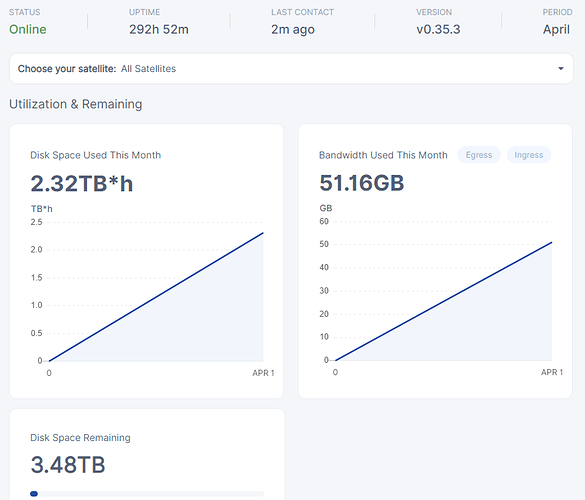
Task: Click the Disk Space Remaining progress bar
Action: click(x=147, y=494)
